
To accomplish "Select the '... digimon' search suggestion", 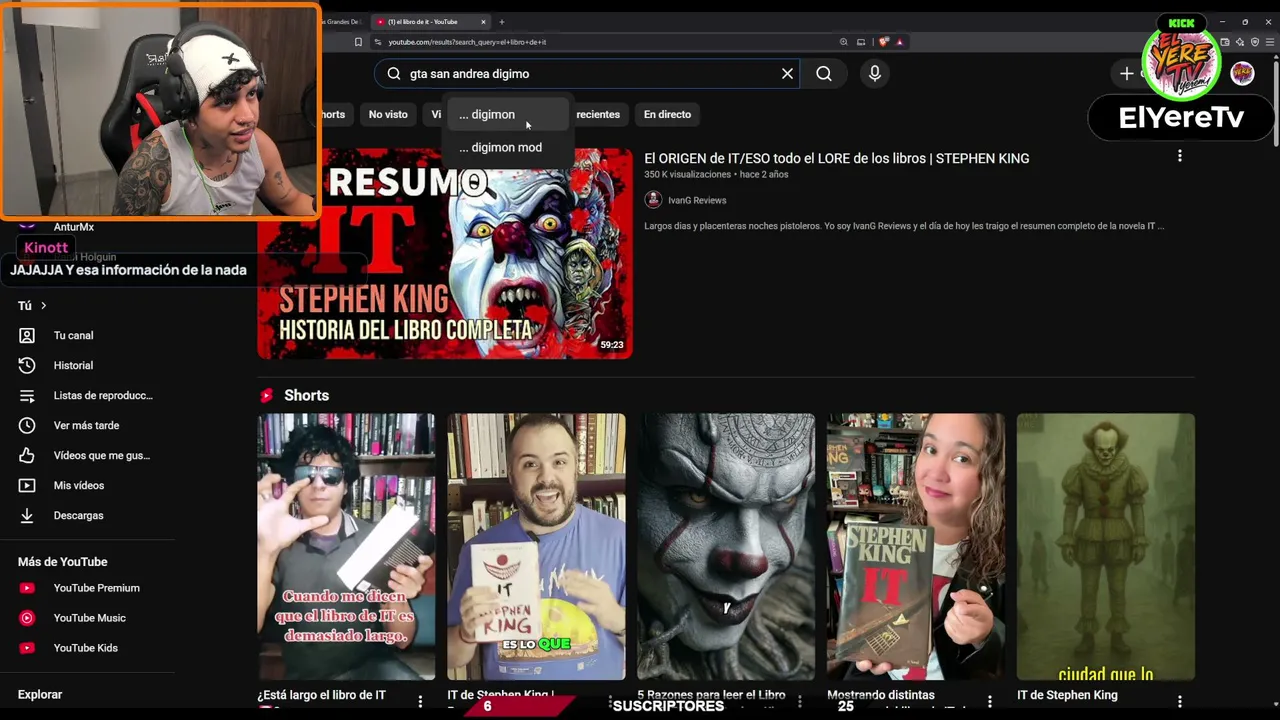I will pos(510,115).
